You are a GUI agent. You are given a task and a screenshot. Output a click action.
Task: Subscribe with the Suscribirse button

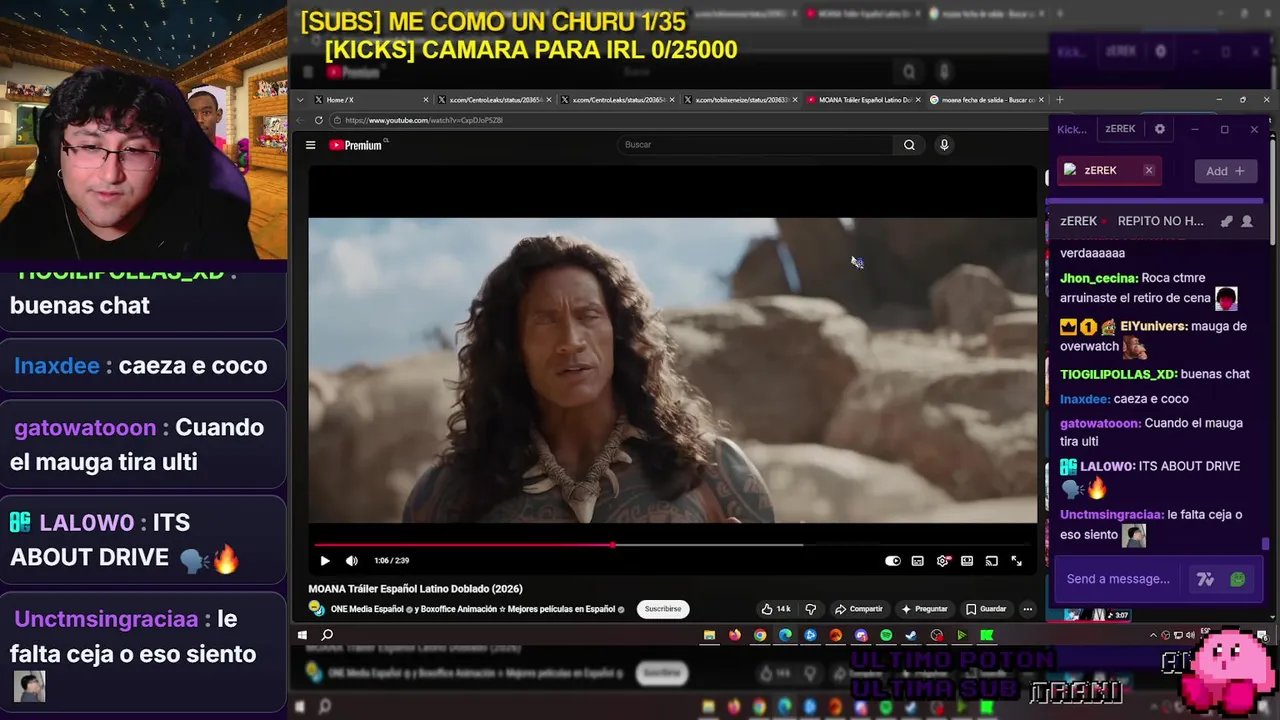663,609
